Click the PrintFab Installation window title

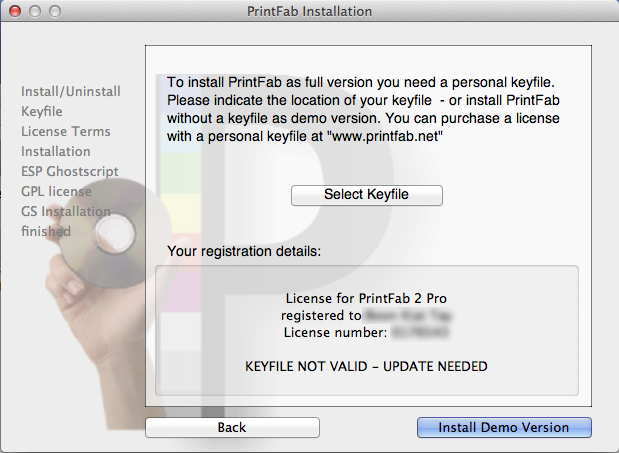[x=309, y=11]
